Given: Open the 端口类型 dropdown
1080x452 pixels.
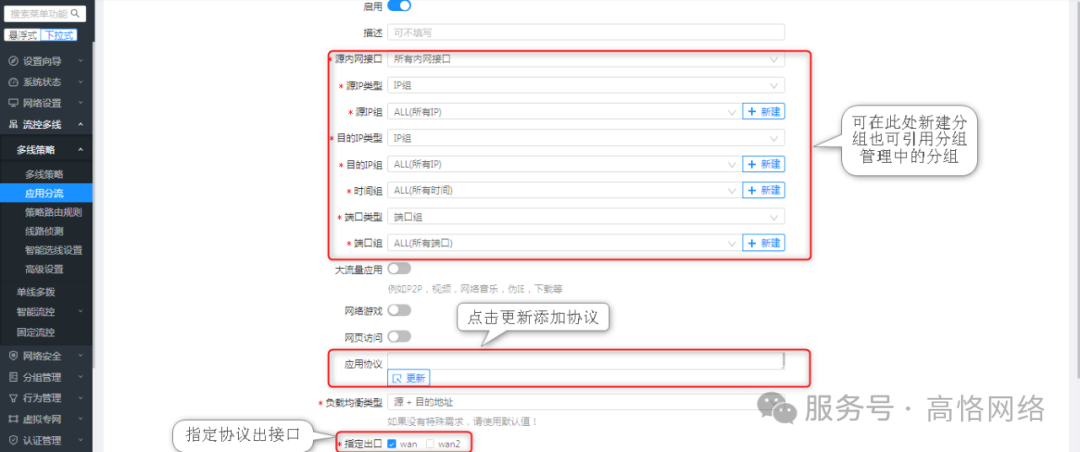Looking at the screenshot, I should (586, 216).
